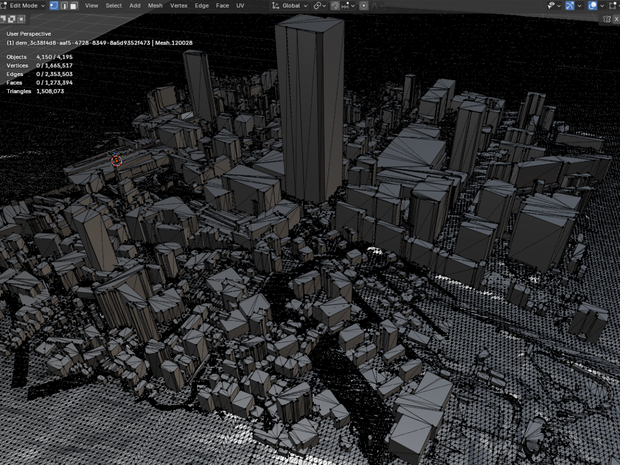Switch to vertex select mode
Image resolution: width=620 pixels, height=465 pixels.
[x=54, y=6]
